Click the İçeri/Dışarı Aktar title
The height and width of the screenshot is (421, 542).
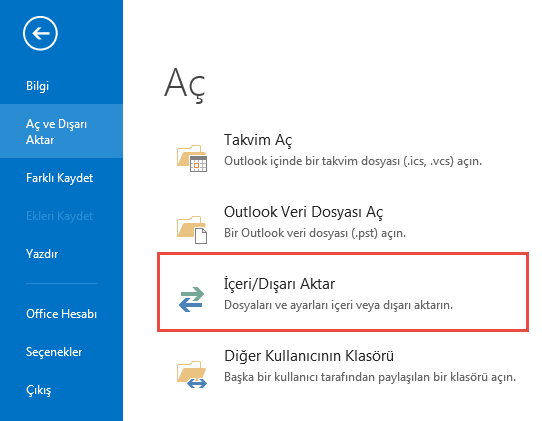[279, 284]
